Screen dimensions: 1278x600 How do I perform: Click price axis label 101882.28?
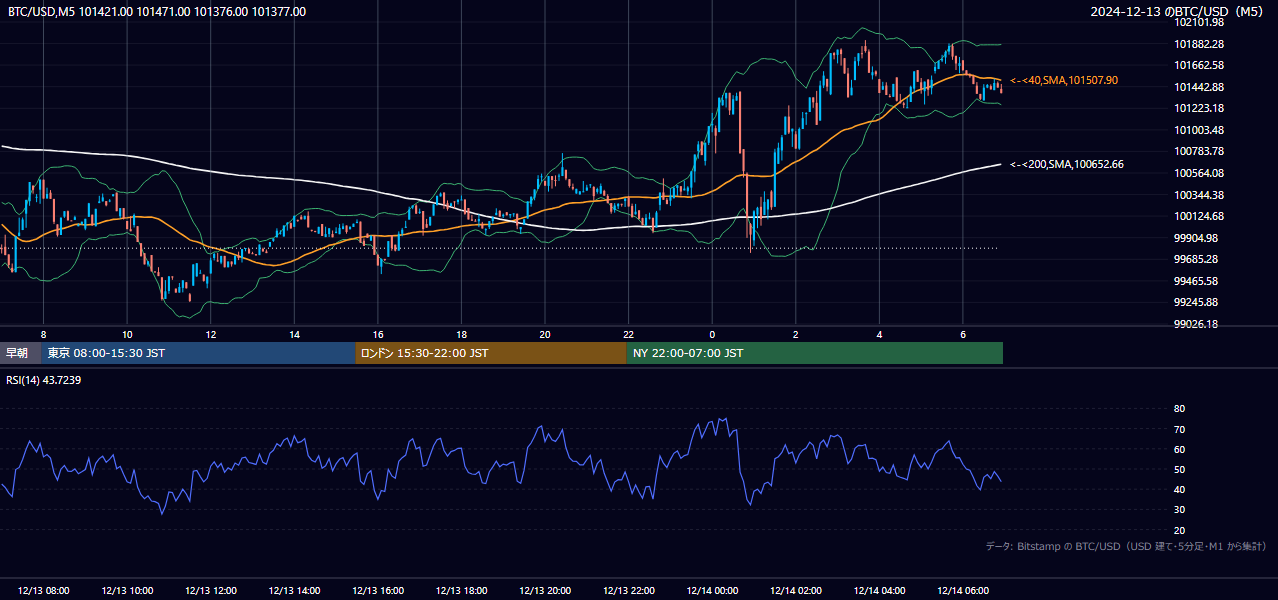(x=1200, y=44)
